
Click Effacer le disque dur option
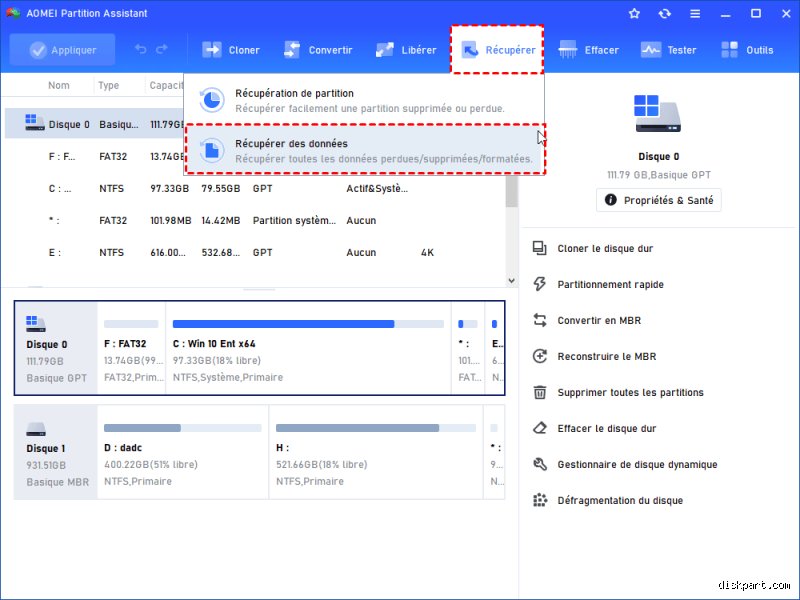[607, 429]
